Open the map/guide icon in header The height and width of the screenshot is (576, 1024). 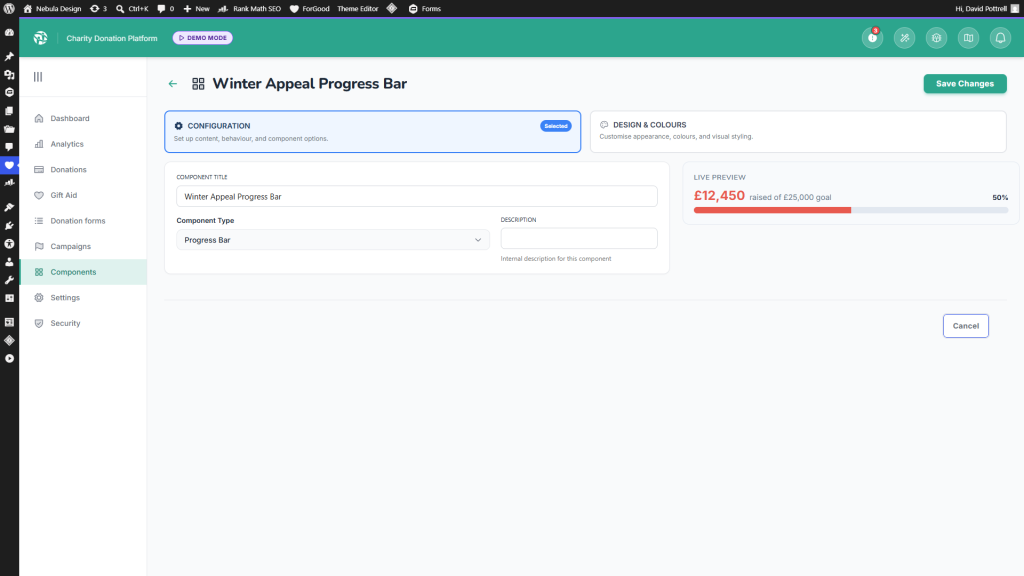tap(968, 38)
